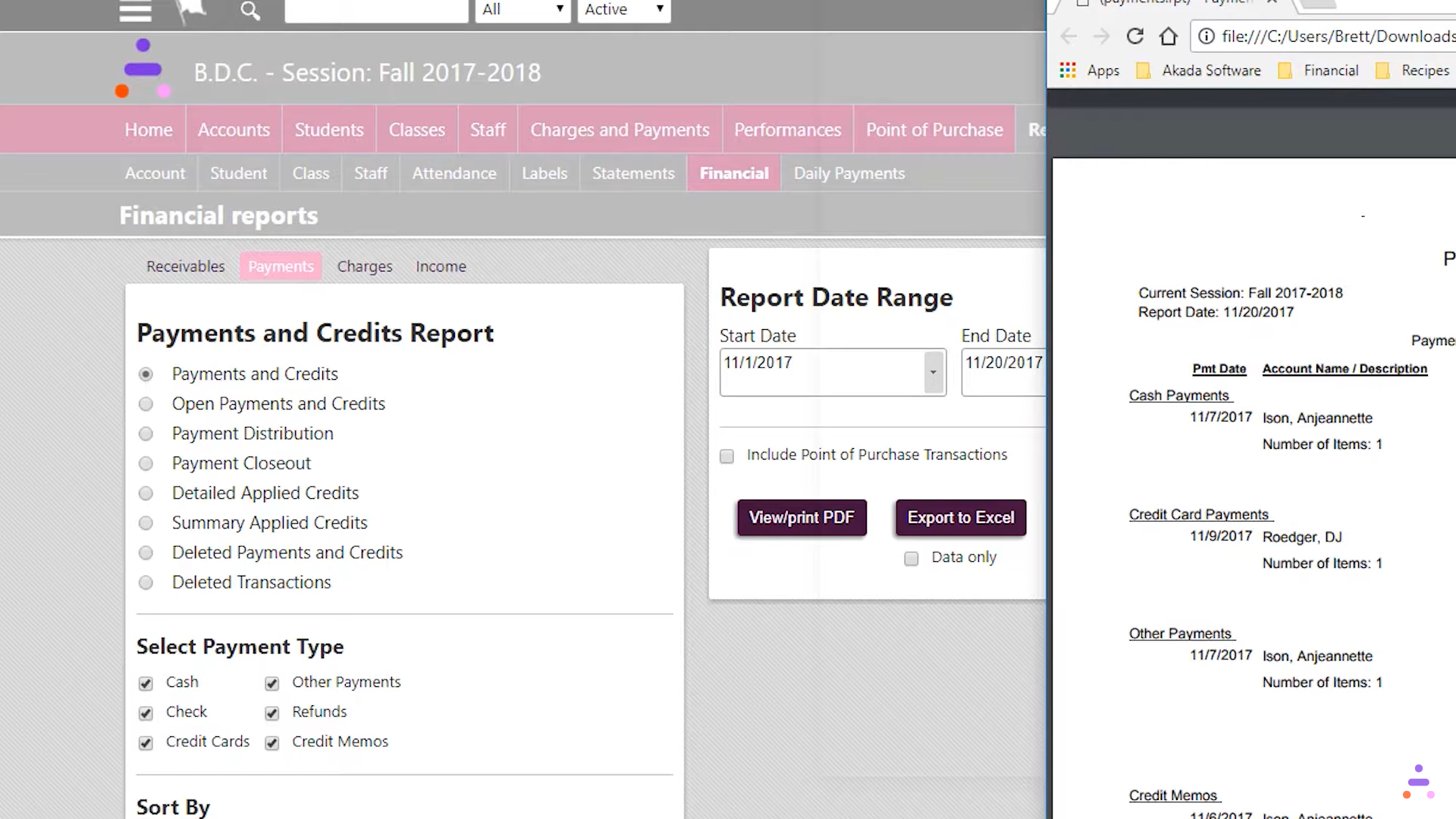Switch to the Receivables tab
Screen dimensions: 1456x819
pyautogui.click(x=186, y=266)
